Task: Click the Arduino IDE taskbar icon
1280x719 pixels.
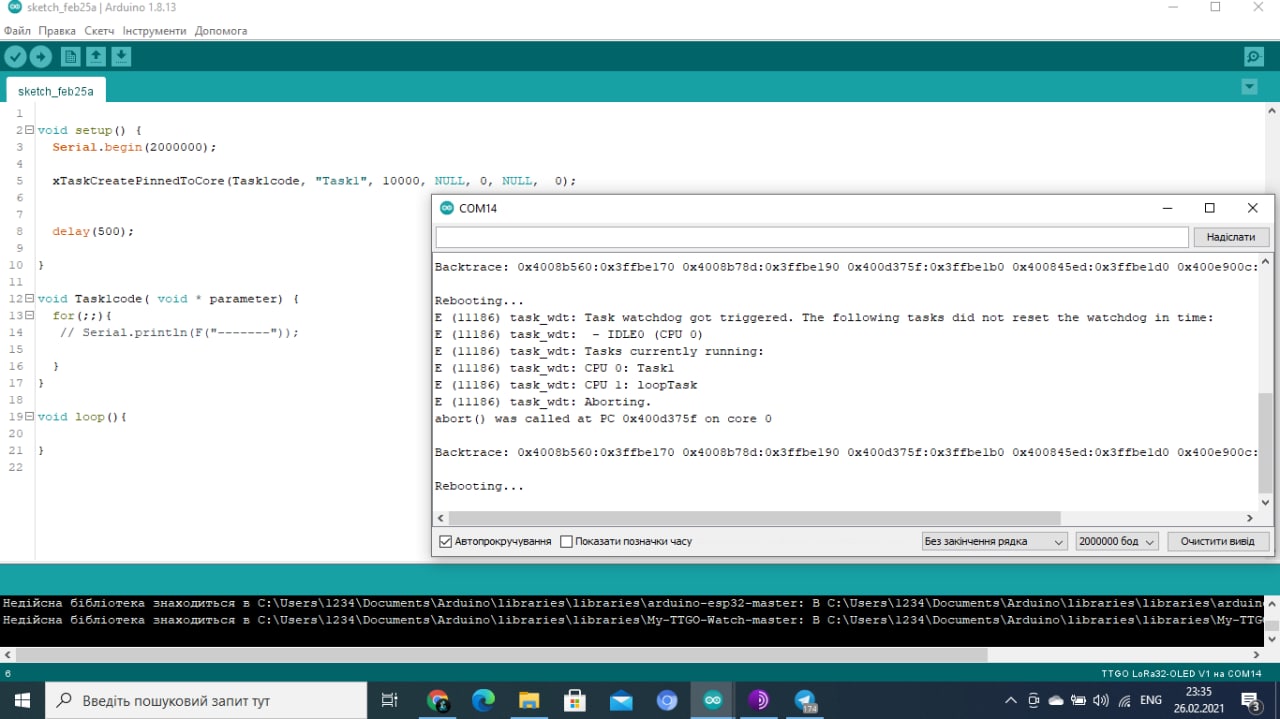Action: pyautogui.click(x=713, y=700)
